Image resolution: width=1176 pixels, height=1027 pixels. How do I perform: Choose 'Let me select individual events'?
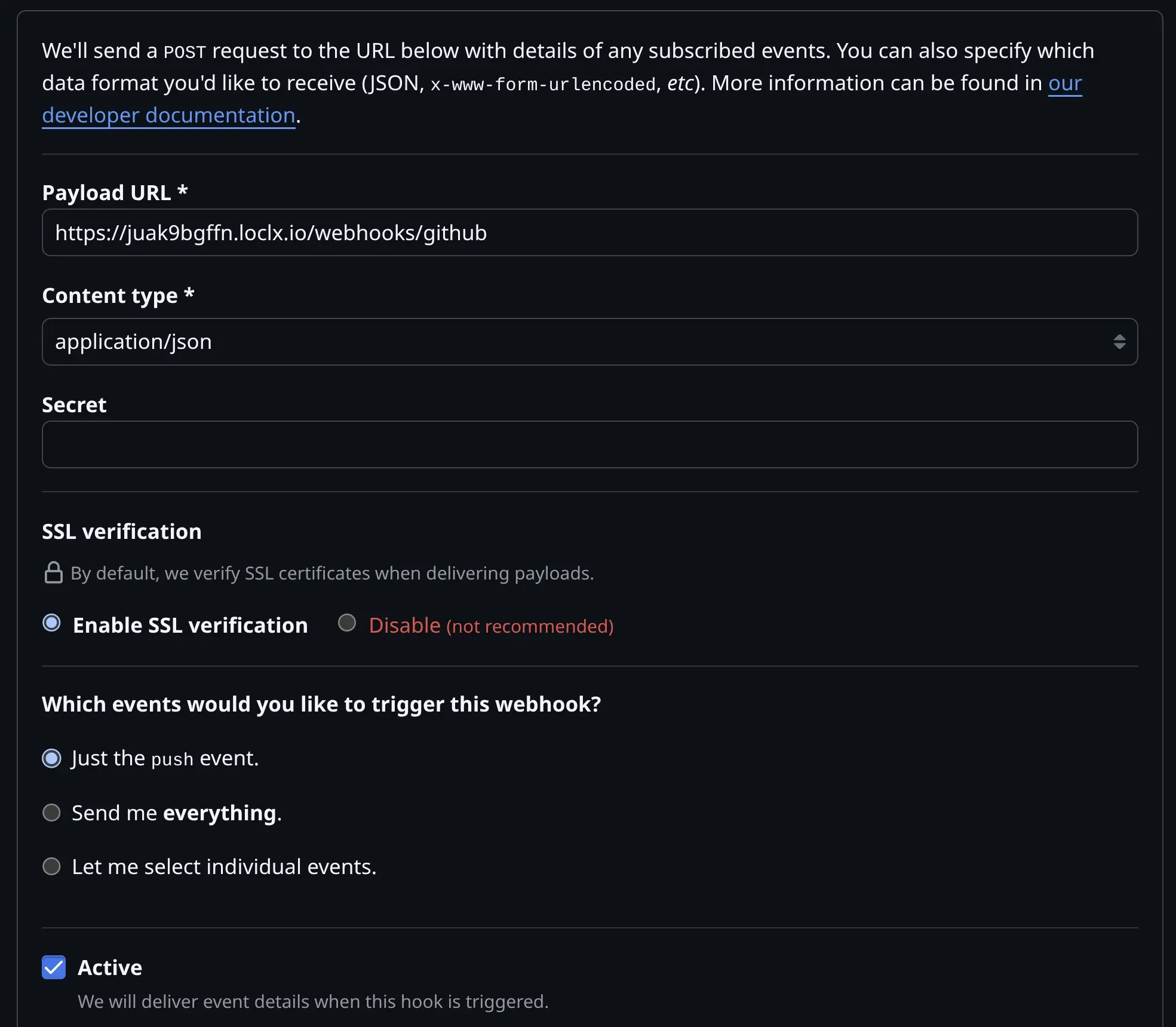[53, 866]
